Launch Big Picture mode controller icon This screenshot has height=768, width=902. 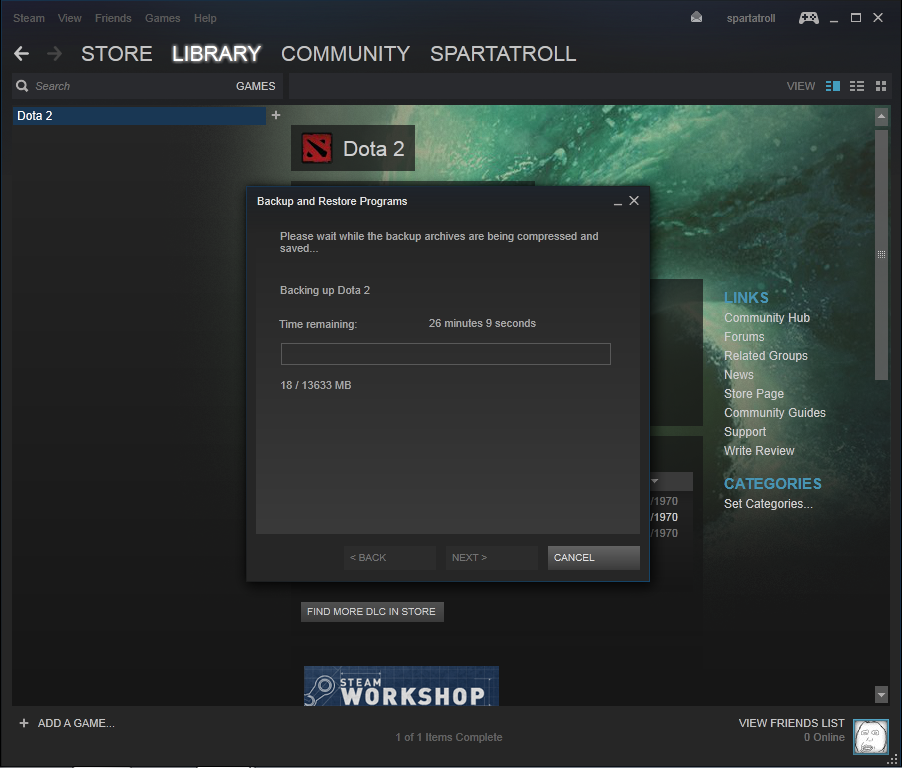click(809, 18)
